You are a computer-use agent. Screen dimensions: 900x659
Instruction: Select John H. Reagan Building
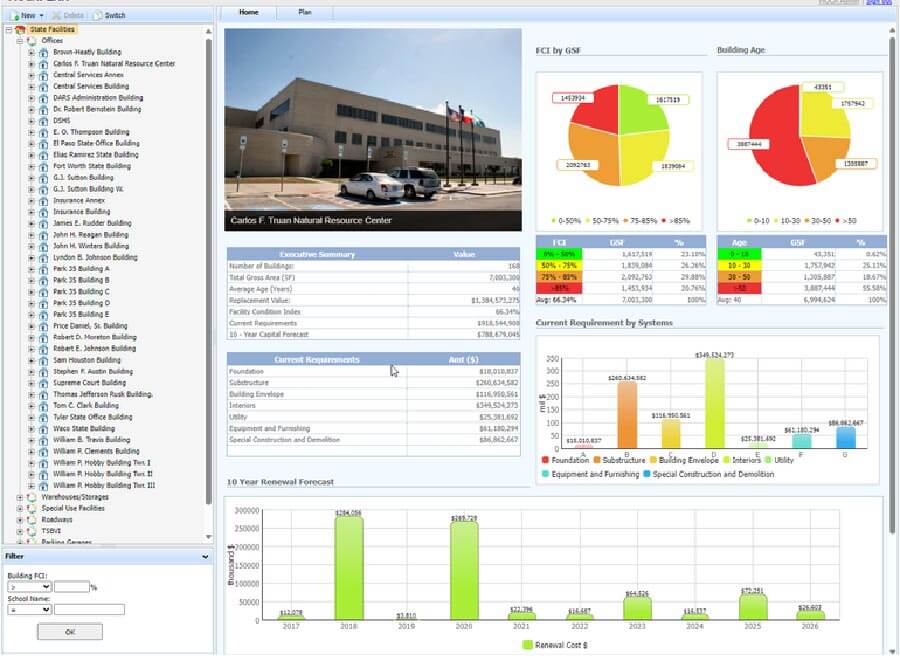click(91, 235)
